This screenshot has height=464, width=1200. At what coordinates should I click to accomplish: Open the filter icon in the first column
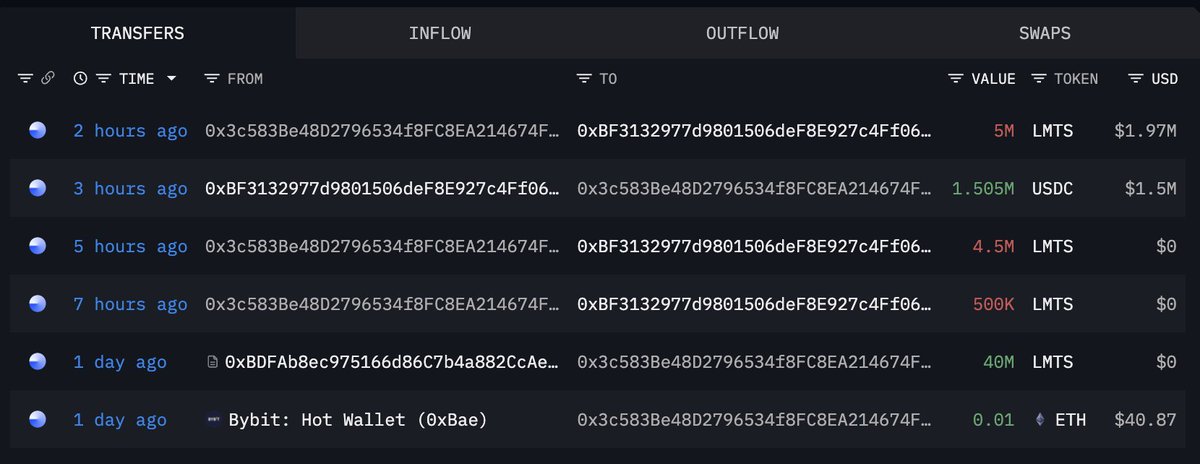point(25,79)
